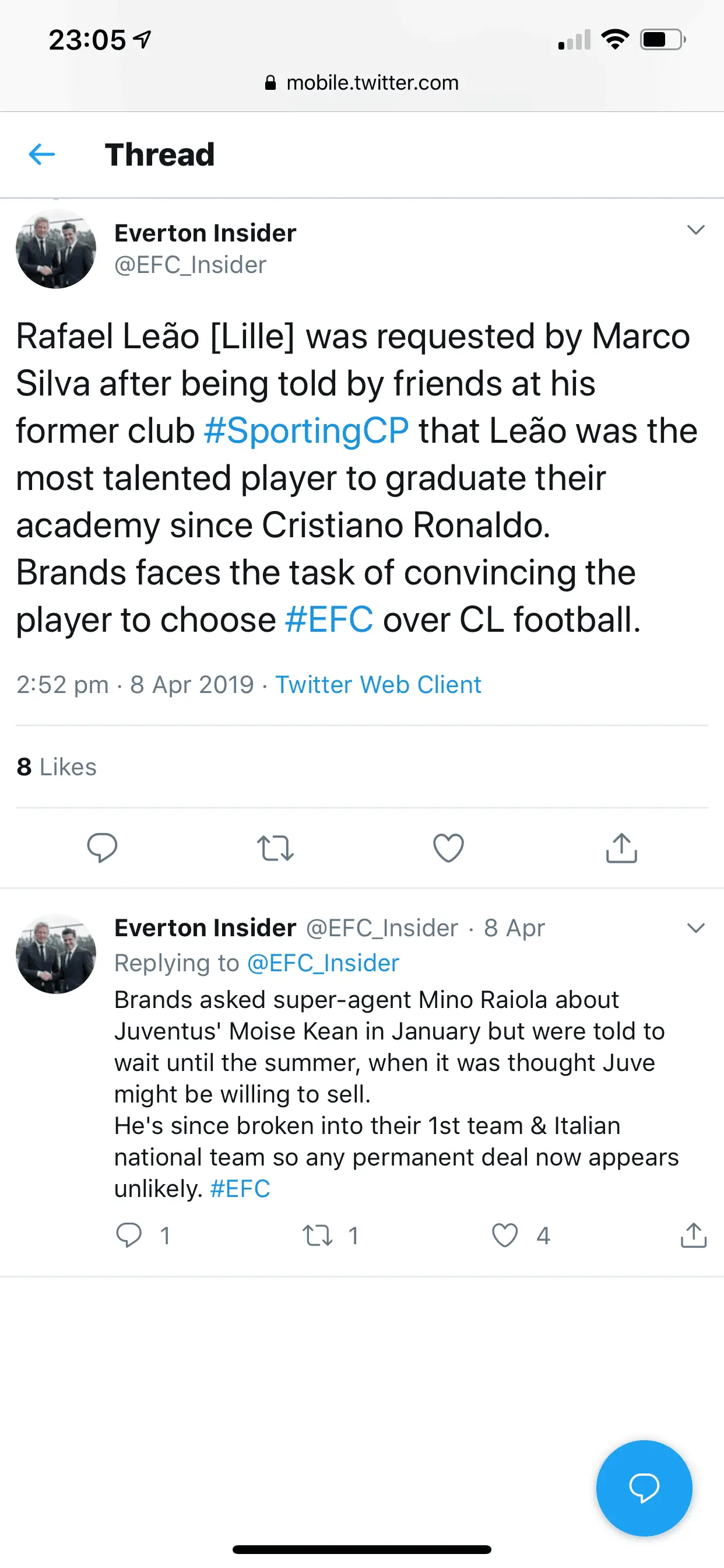The width and height of the screenshot is (724, 1568).
Task: Open the blue floating compose reply button
Action: (x=644, y=1488)
